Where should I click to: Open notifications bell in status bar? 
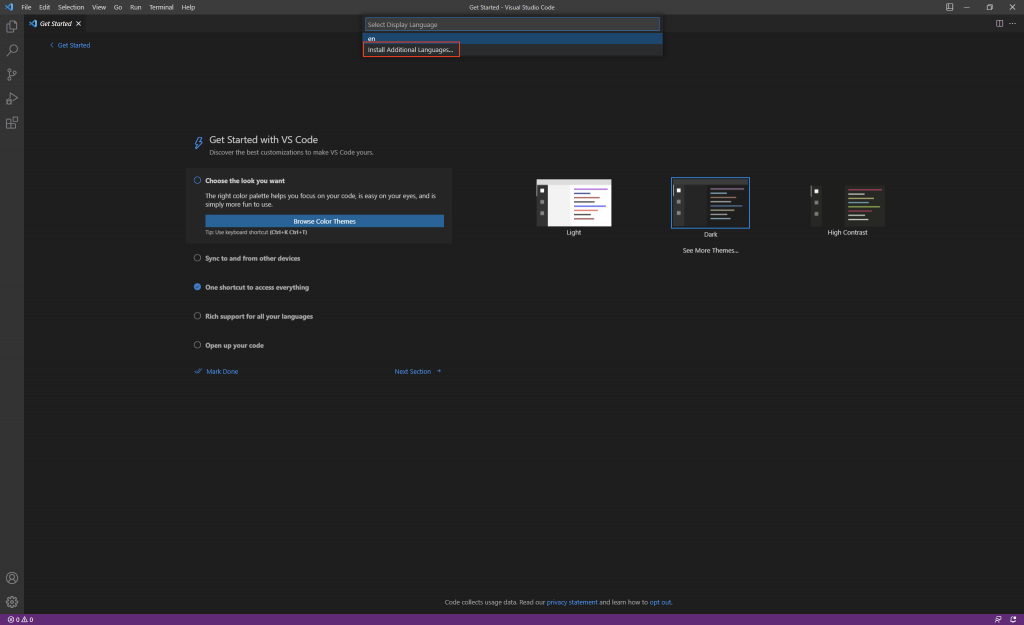coord(1013,620)
